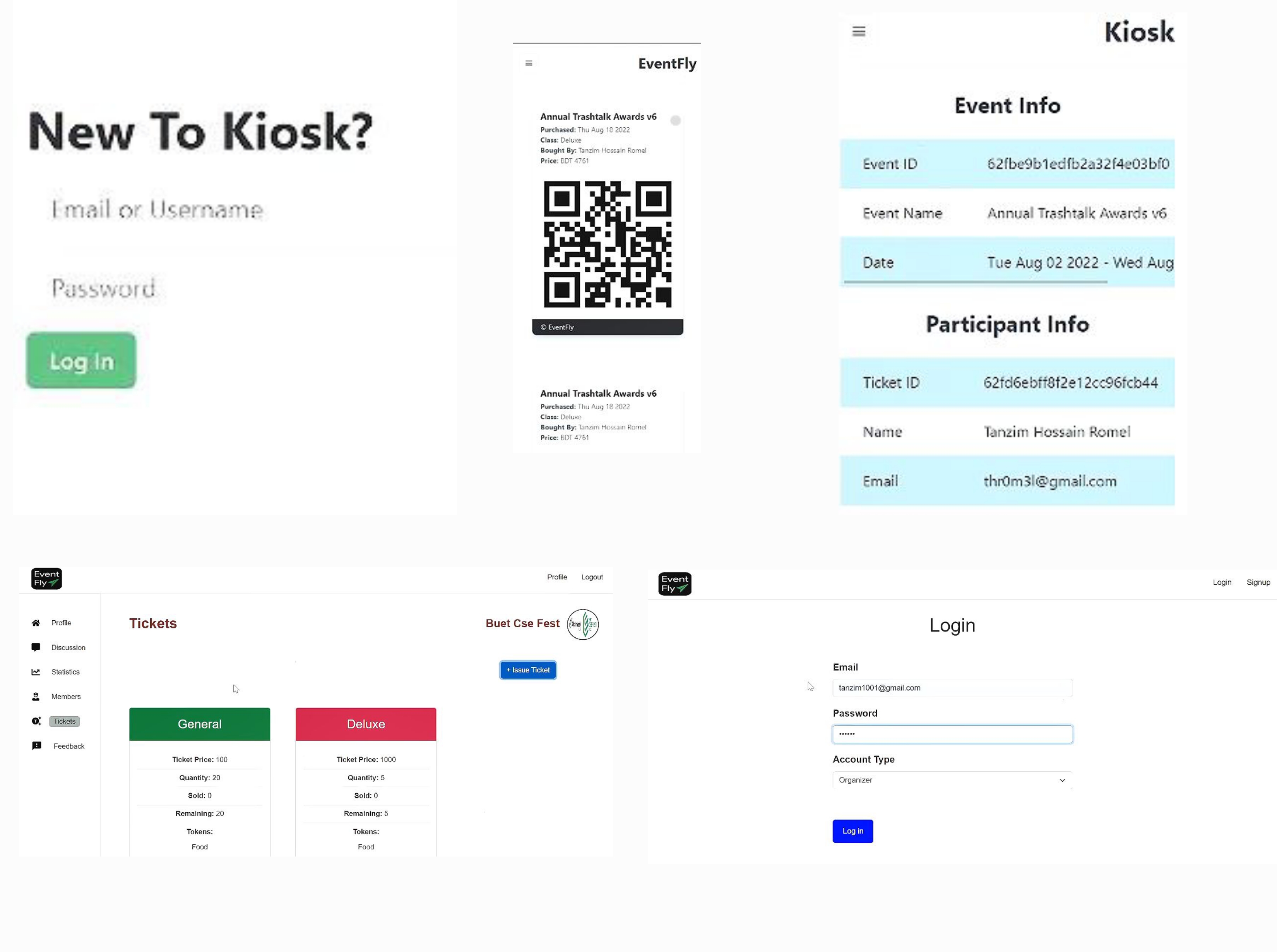The width and height of the screenshot is (1277, 952).
Task: Click the Tickets page heading
Action: pos(153,623)
